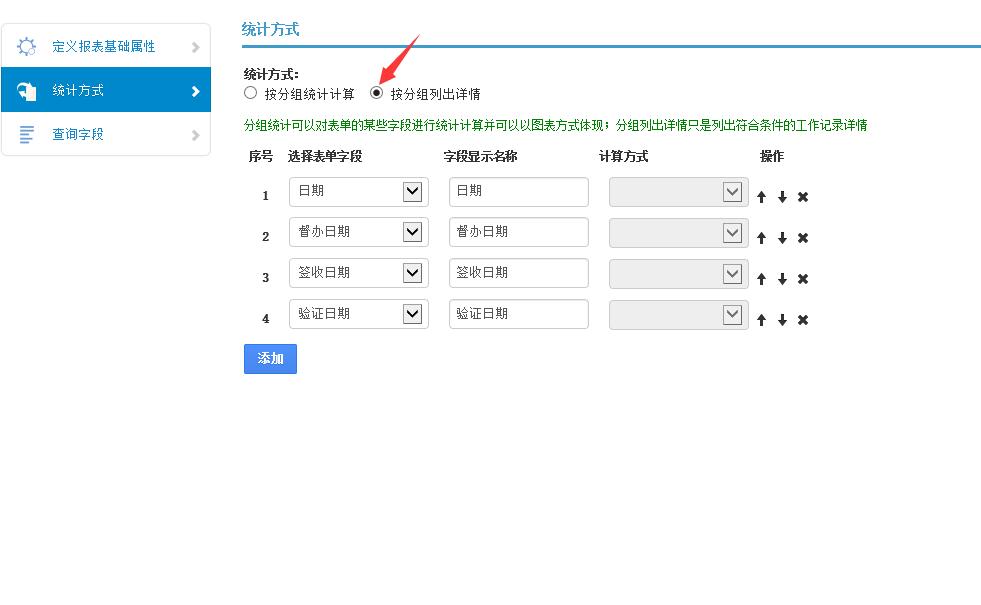Open row 1 form field dropdown 日期
Screen dimensions: 981x605
(x=358, y=191)
